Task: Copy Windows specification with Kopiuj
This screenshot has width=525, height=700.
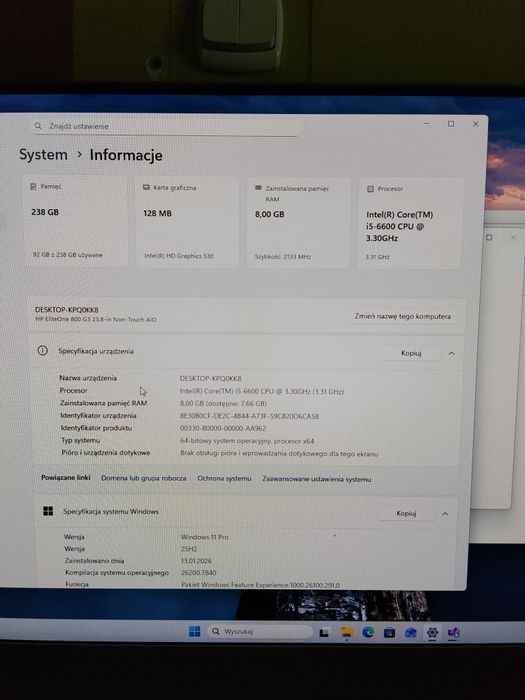Action: [406, 513]
